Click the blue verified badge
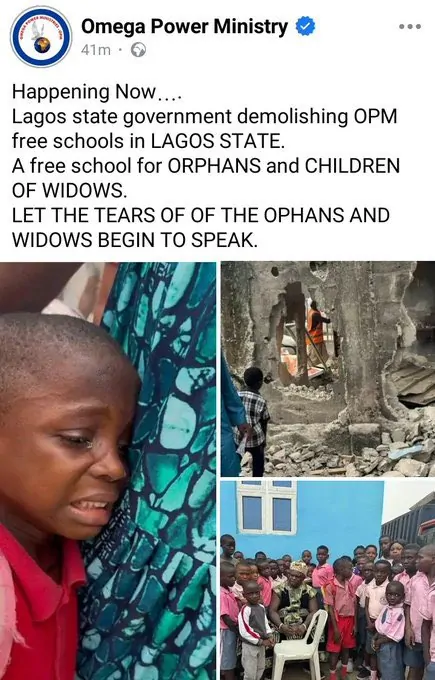The width and height of the screenshot is (435, 680). [305, 26]
